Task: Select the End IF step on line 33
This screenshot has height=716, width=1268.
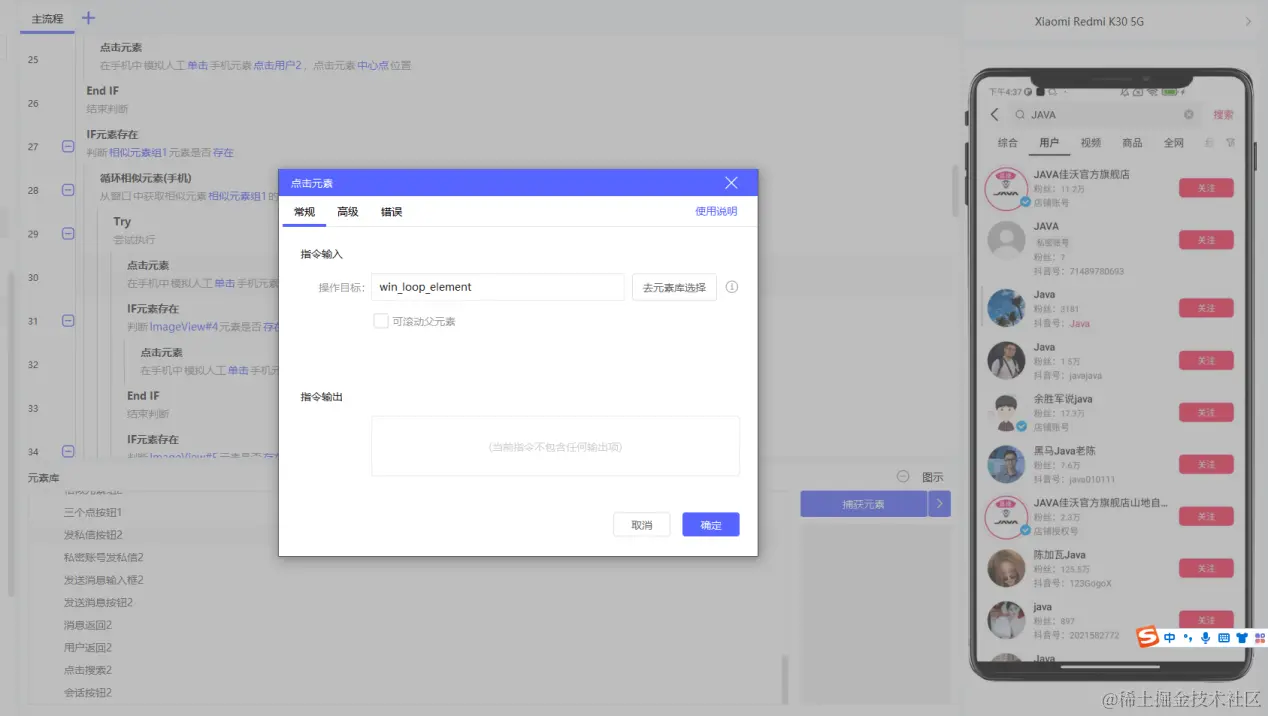Action: pyautogui.click(x=143, y=396)
